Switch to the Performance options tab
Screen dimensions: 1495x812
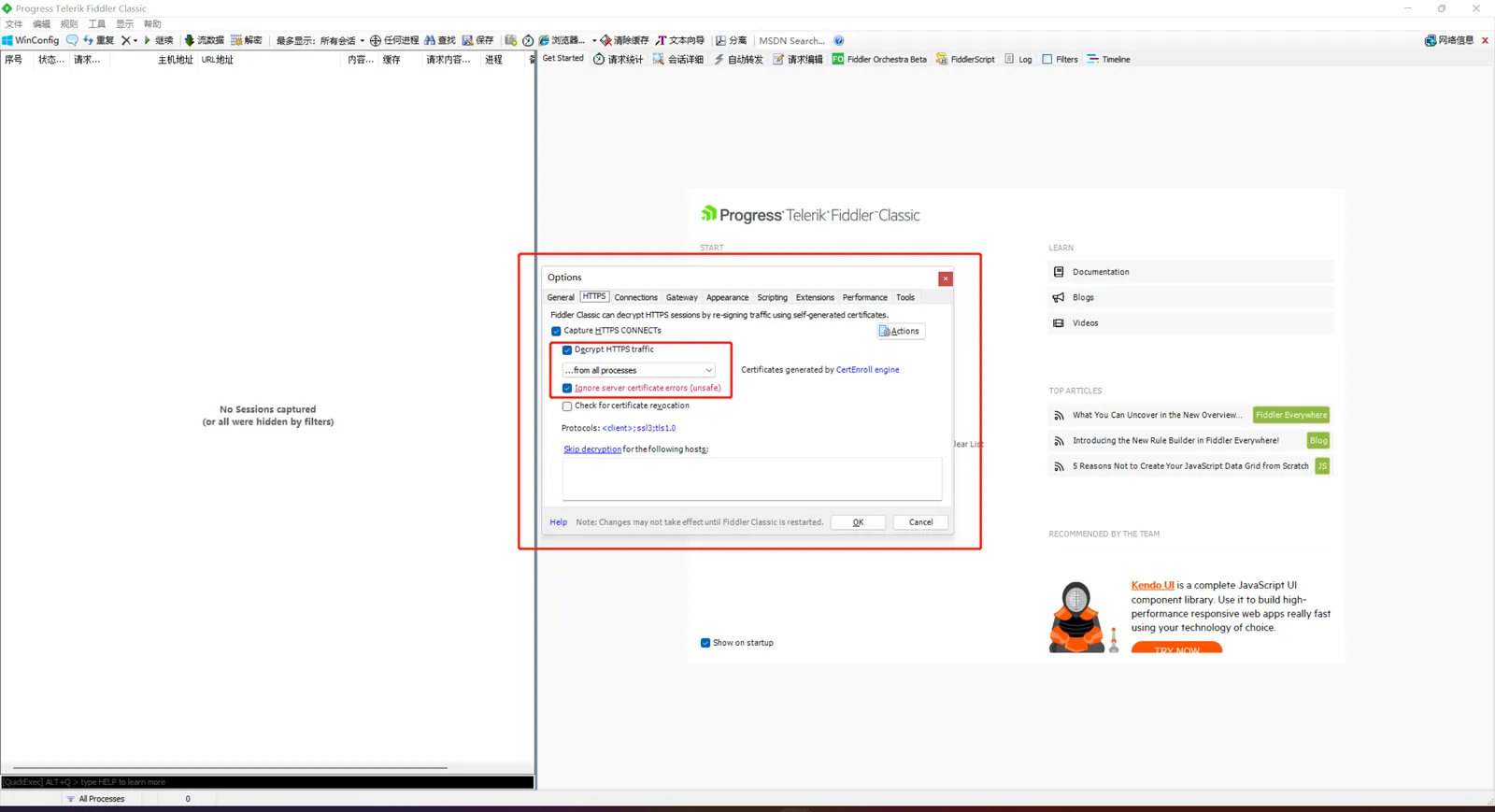(x=864, y=297)
